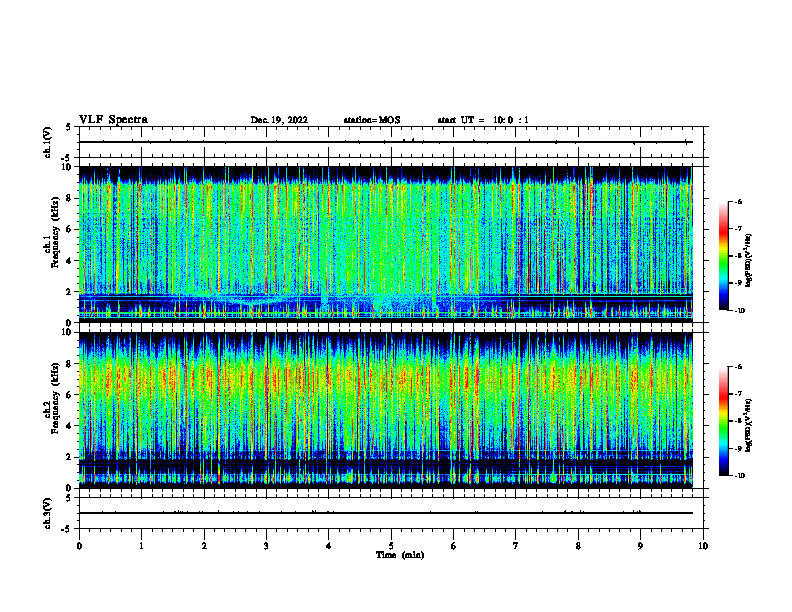The image size is (792, 612).
Task: Click the ch.2 frequency axis "4" tick label
Action: [70, 426]
